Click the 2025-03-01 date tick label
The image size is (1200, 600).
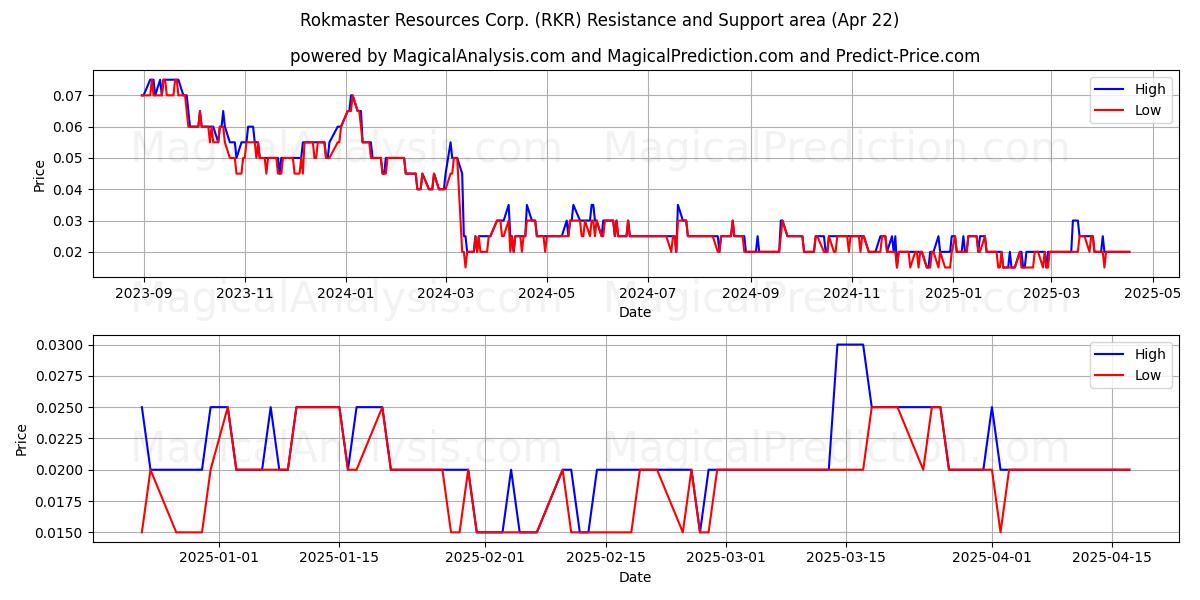(726, 558)
